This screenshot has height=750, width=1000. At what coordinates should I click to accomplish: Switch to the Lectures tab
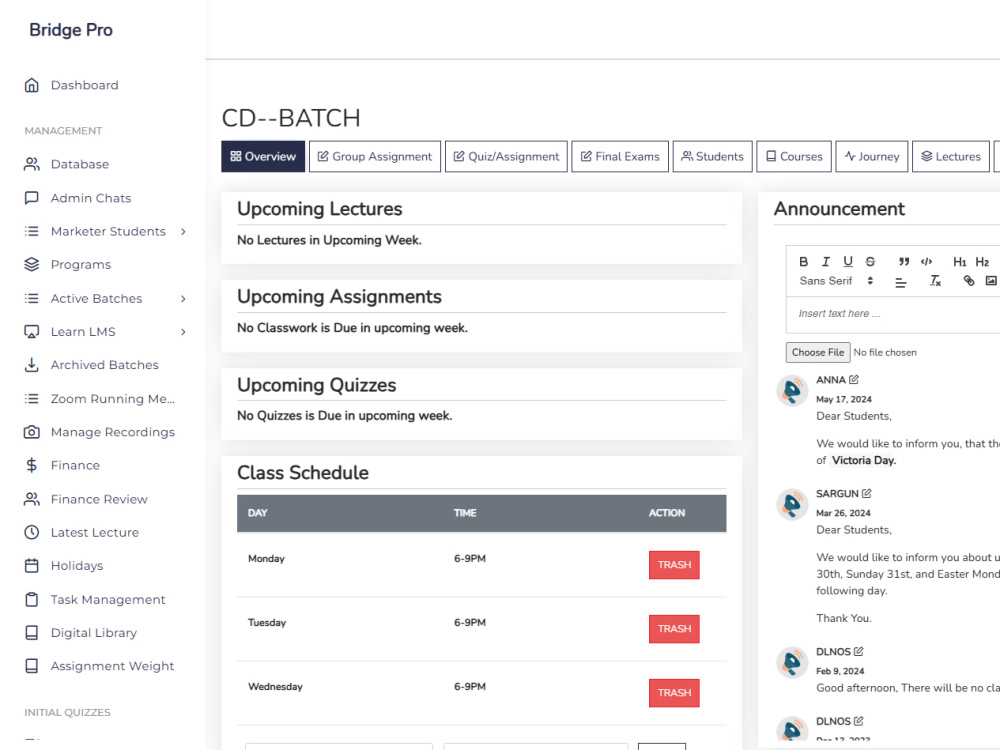[951, 156]
